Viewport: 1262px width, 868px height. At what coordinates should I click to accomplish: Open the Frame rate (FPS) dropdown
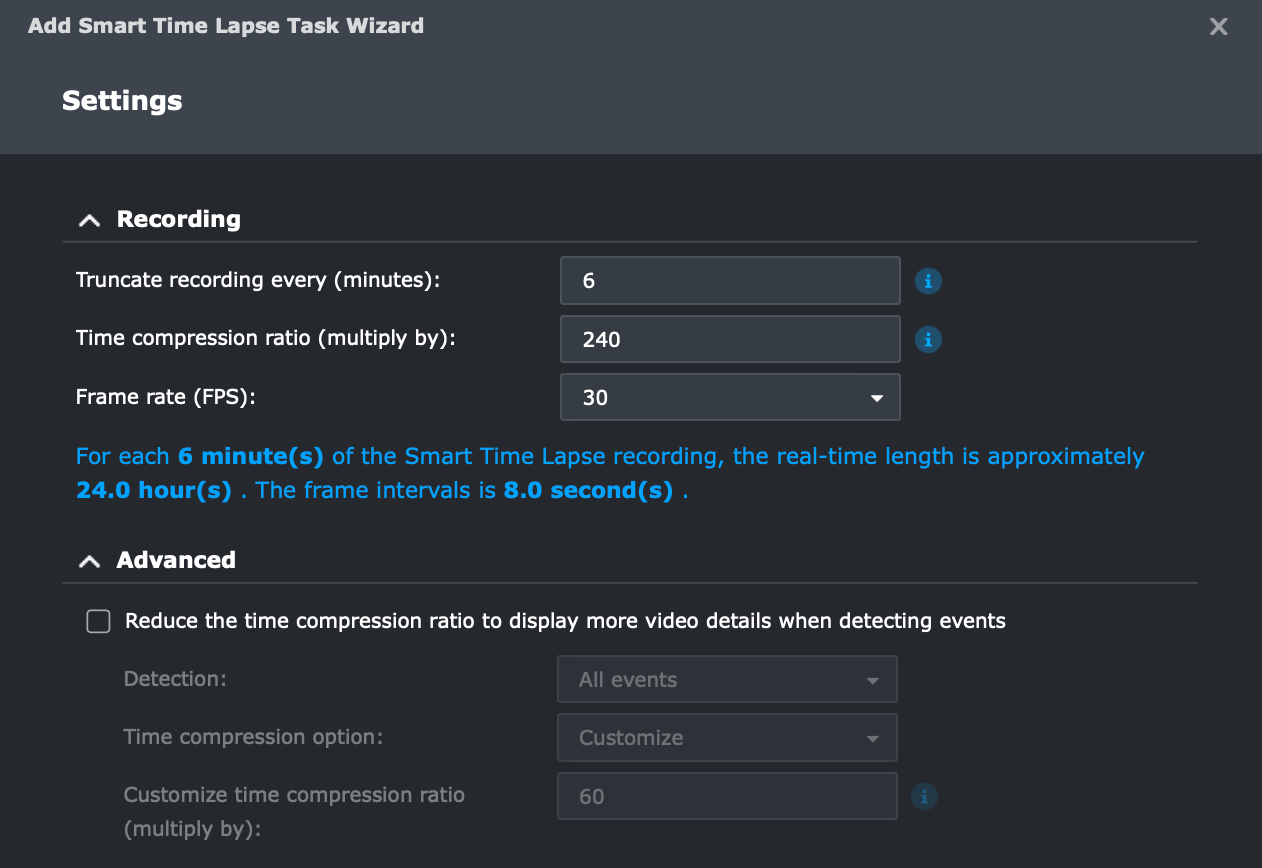coord(730,397)
